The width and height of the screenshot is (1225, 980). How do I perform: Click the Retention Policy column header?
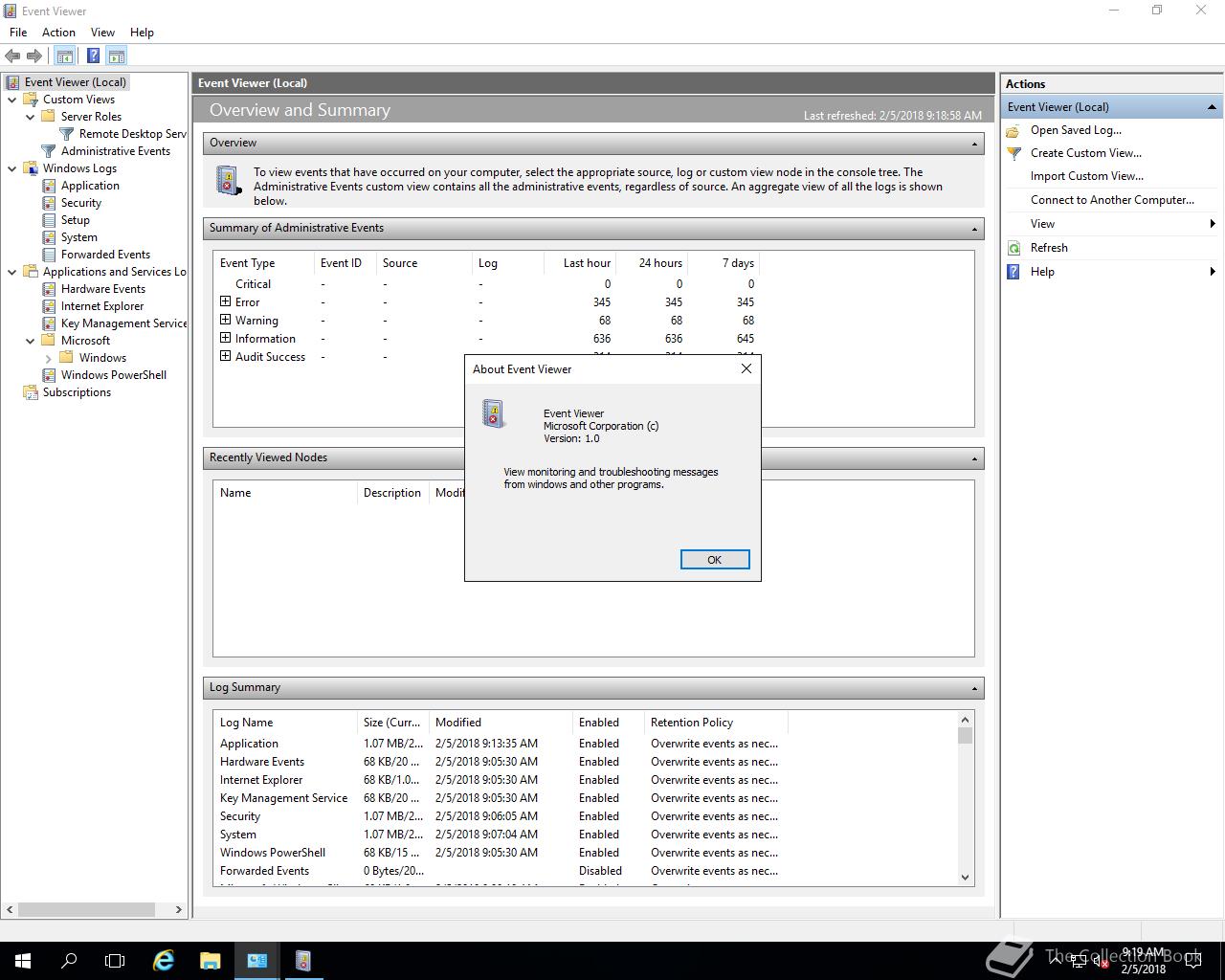pyautogui.click(x=715, y=723)
